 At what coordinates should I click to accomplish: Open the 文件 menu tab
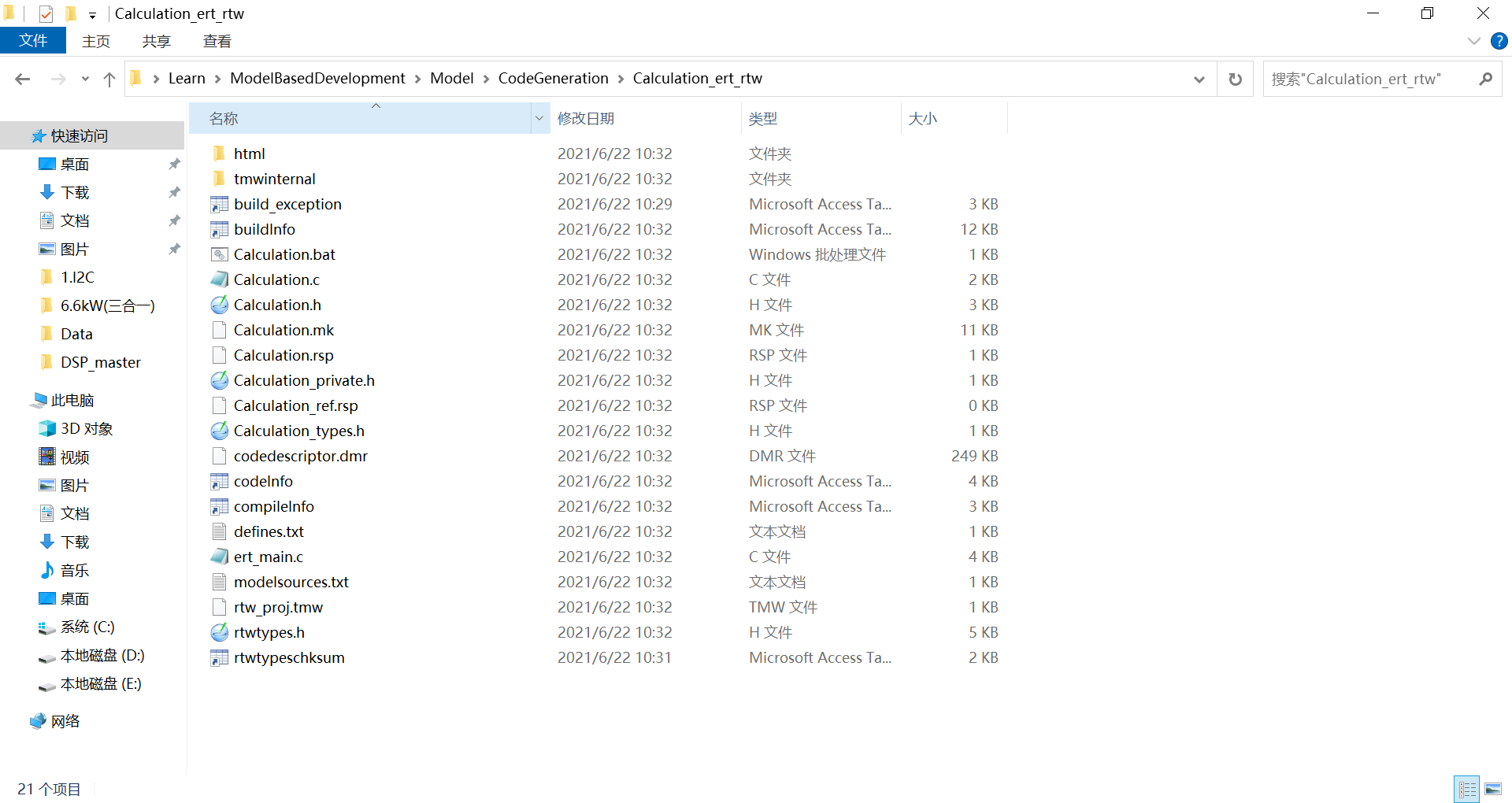click(x=33, y=41)
